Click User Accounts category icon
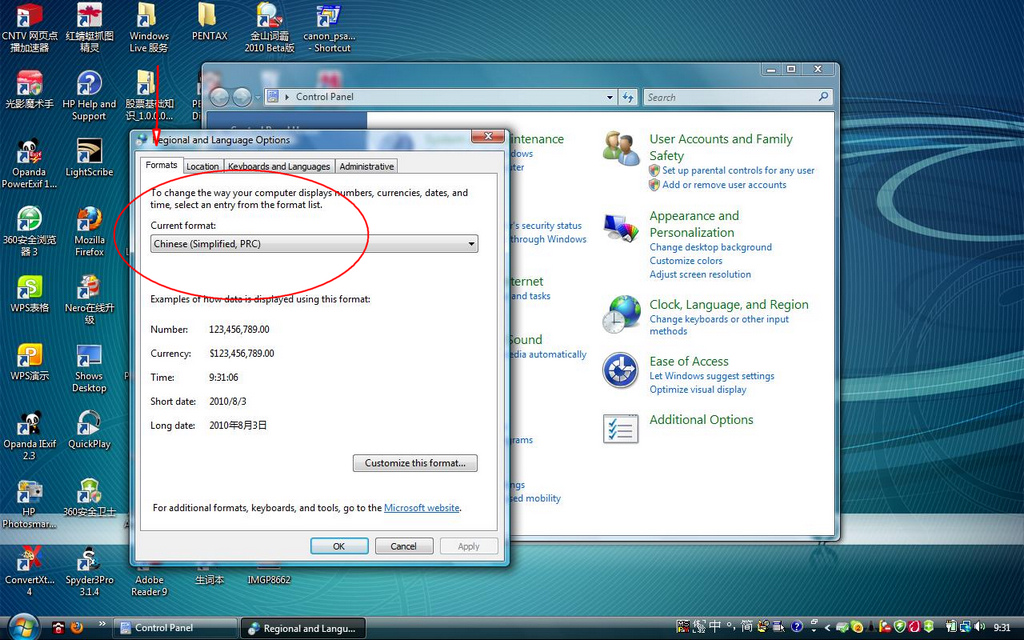This screenshot has height=640, width=1024. pos(620,148)
